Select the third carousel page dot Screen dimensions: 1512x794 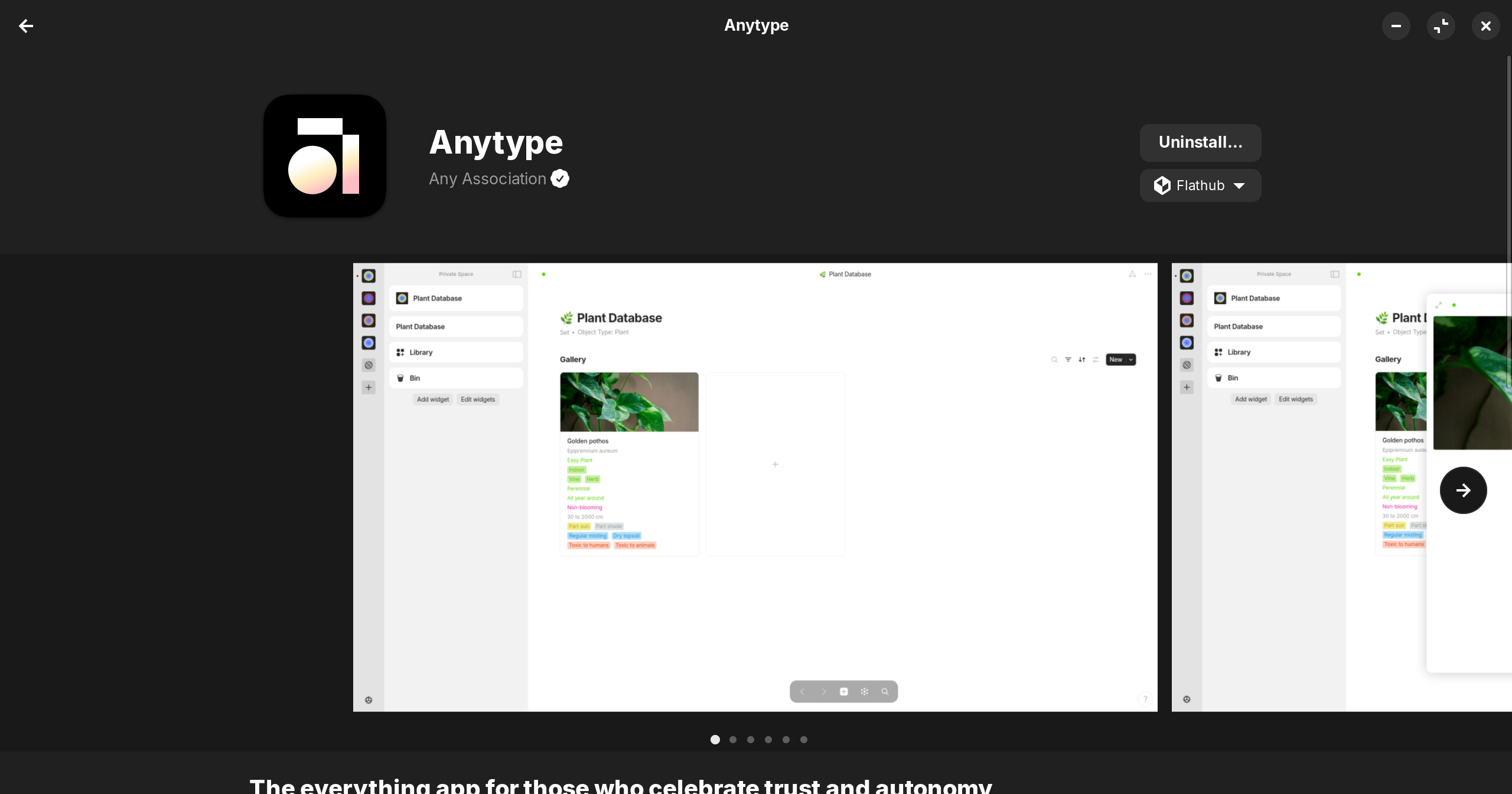coord(750,739)
